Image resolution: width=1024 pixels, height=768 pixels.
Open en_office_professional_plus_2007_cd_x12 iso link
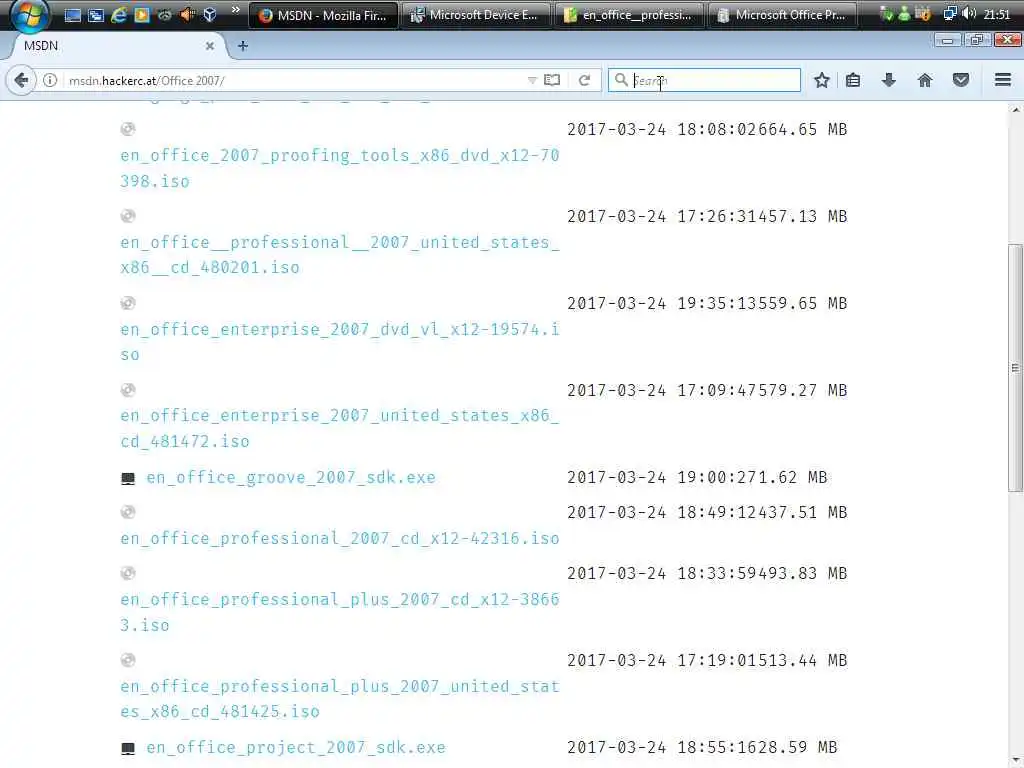click(340, 613)
